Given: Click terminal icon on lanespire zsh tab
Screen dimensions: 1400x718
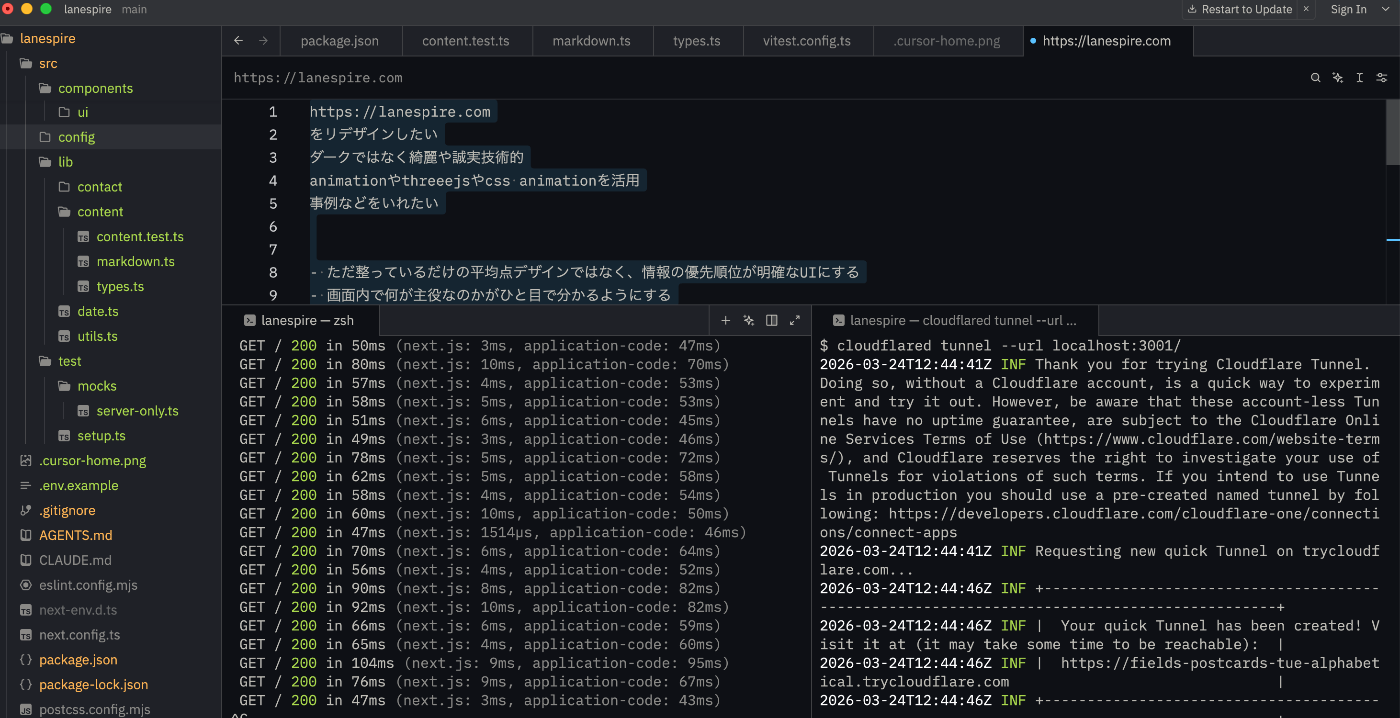Looking at the screenshot, I should (249, 320).
